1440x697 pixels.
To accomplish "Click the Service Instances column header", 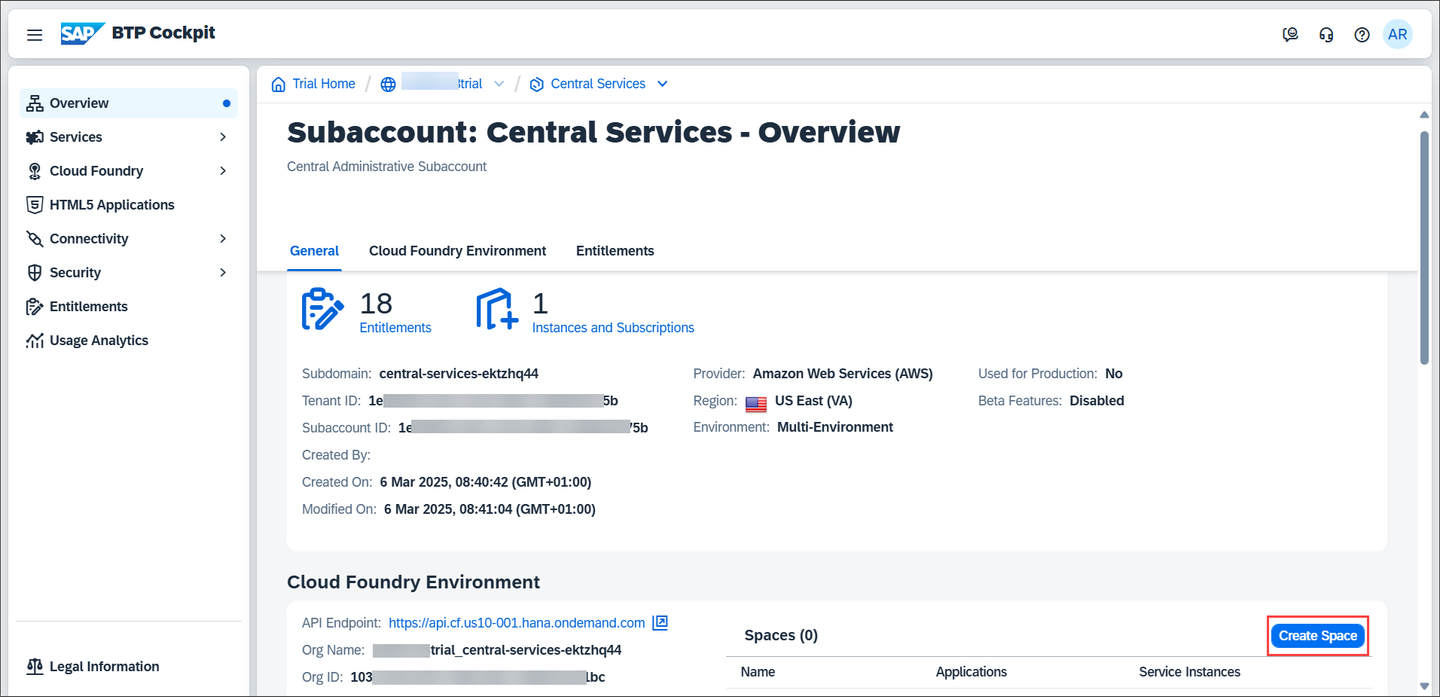I will 1190,672.
